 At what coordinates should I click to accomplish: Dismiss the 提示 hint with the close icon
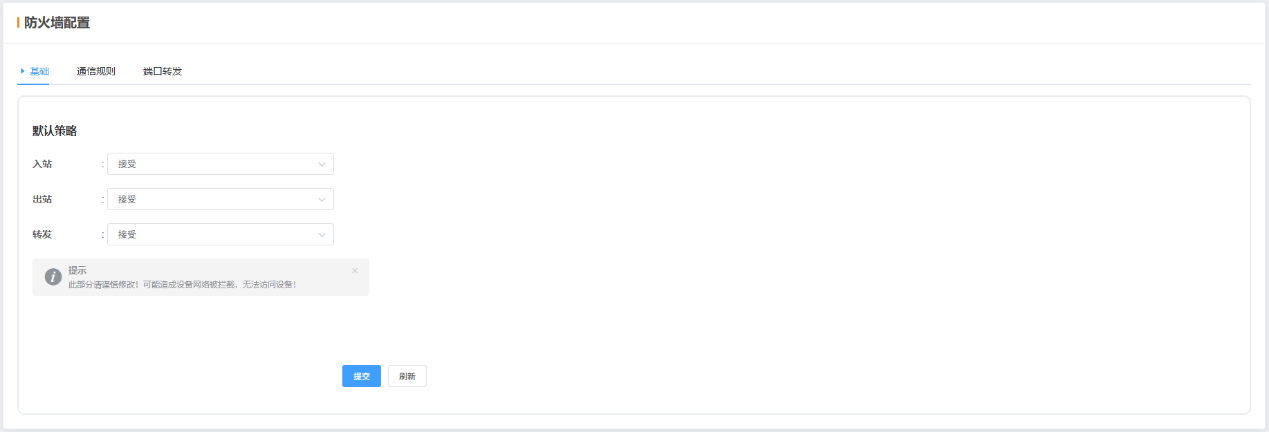(x=355, y=270)
